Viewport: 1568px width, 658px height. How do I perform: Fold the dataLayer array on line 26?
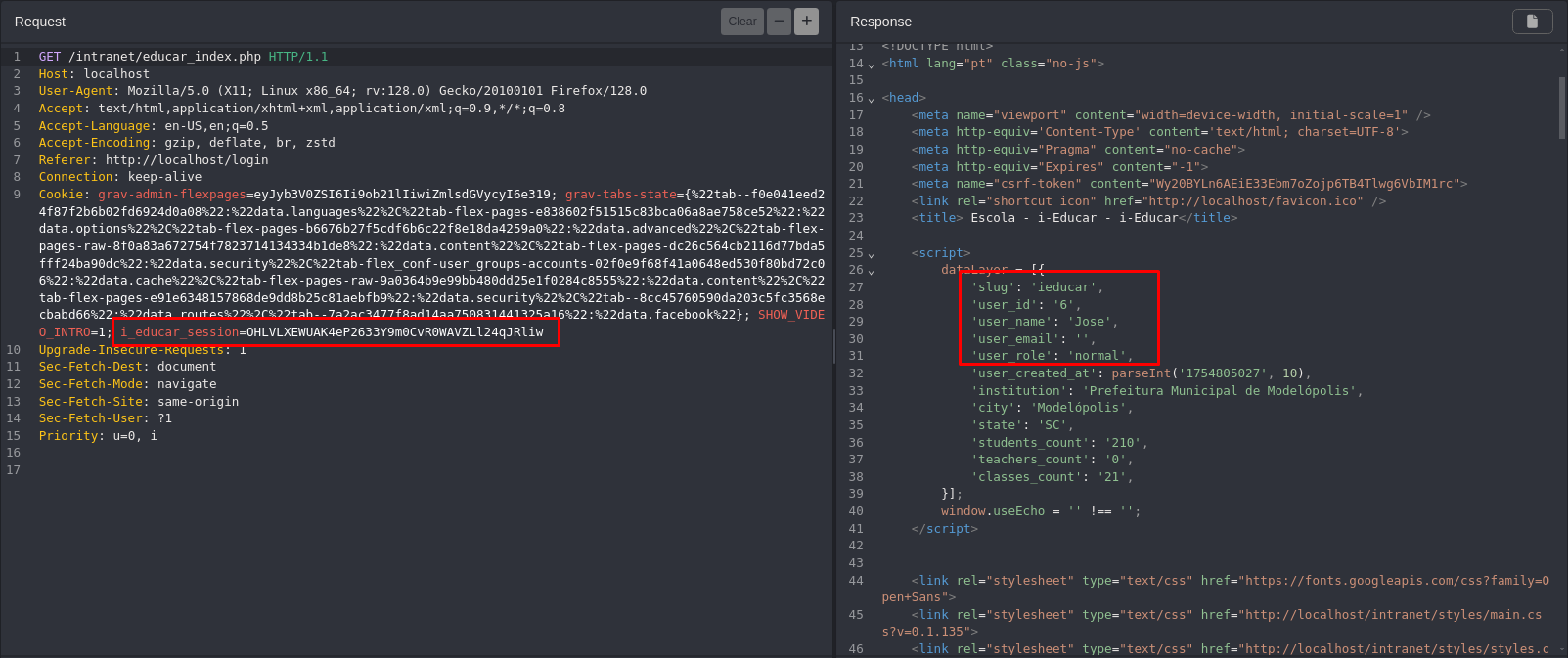(871, 271)
